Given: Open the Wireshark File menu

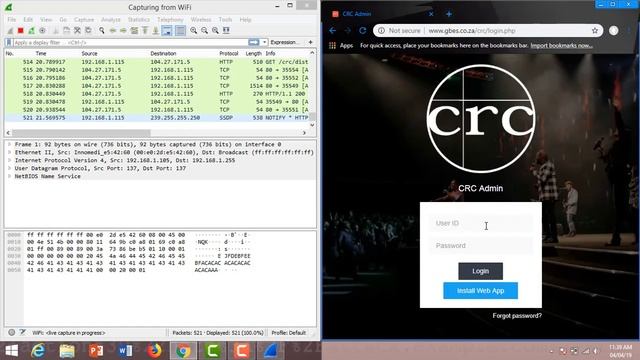Looking at the screenshot, I should coord(12,20).
